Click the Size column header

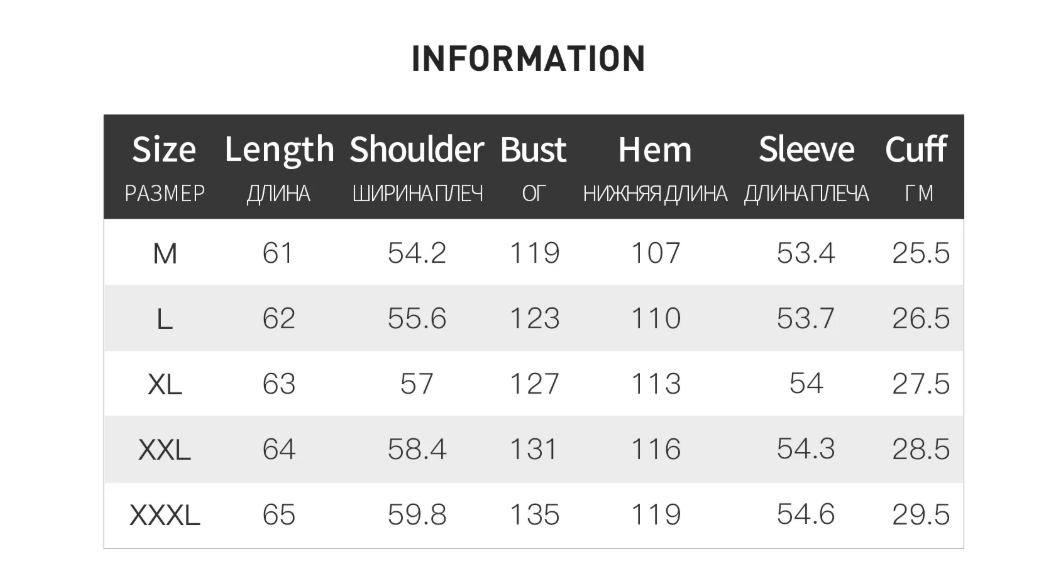(x=164, y=150)
